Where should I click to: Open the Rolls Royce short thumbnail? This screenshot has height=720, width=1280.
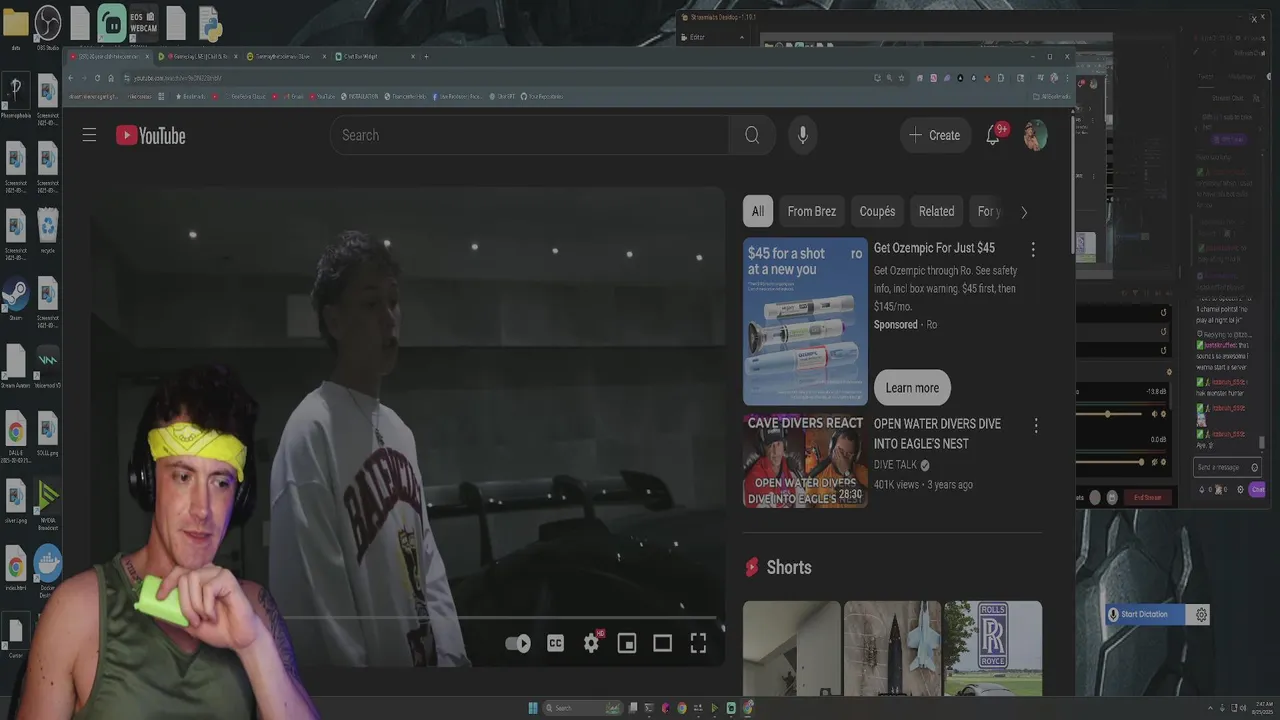pyautogui.click(x=993, y=648)
